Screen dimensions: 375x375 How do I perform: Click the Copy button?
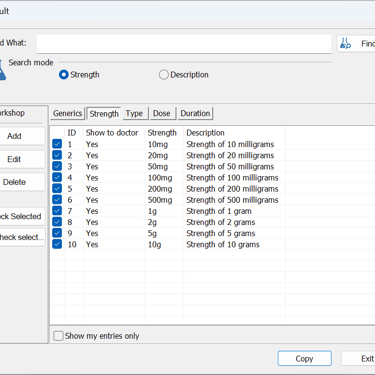[x=304, y=359]
